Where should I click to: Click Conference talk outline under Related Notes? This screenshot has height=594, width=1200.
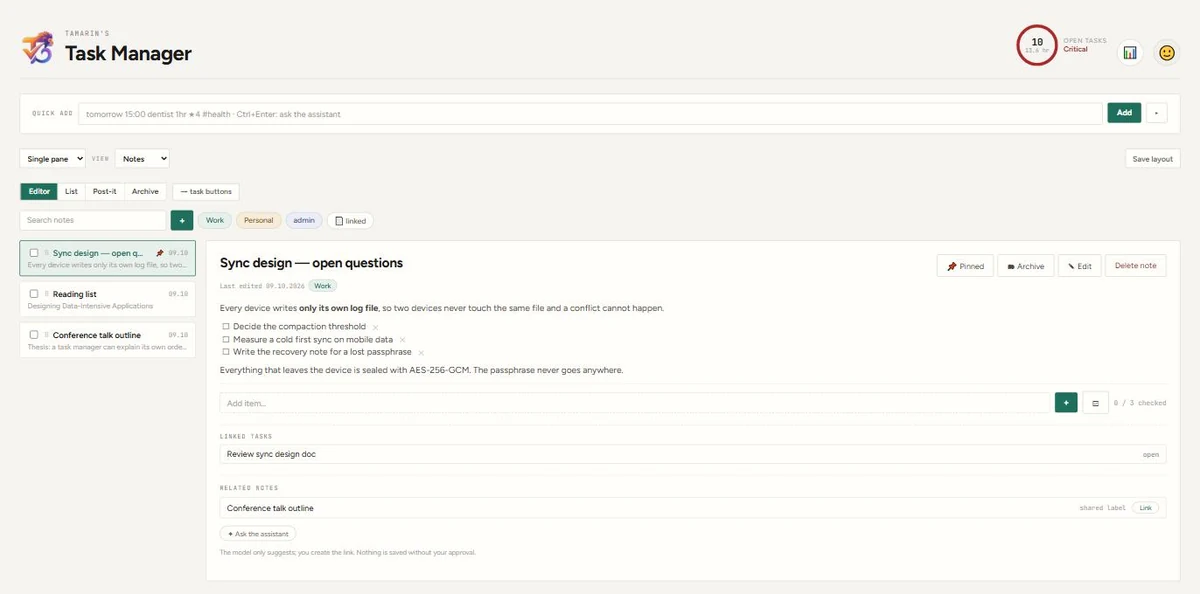pyautogui.click(x=693, y=508)
